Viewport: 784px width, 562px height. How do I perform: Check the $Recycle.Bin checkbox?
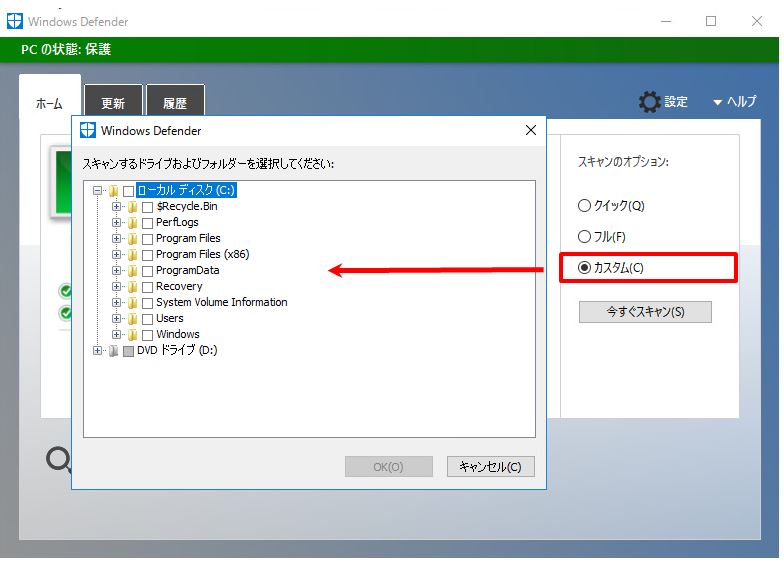148,207
